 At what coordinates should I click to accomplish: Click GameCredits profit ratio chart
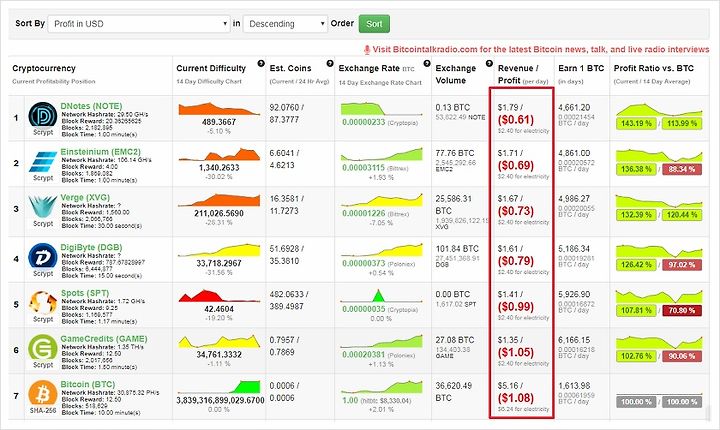tap(659, 341)
